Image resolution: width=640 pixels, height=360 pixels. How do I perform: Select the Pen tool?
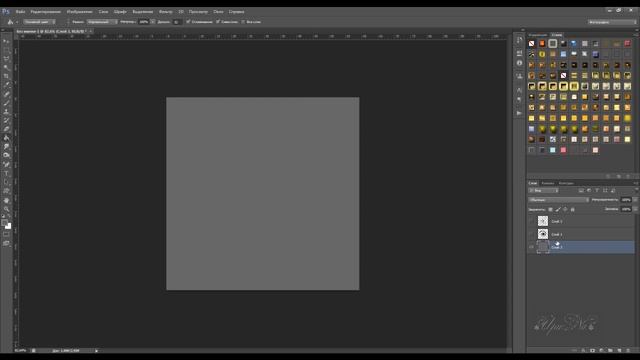pyautogui.click(x=7, y=164)
